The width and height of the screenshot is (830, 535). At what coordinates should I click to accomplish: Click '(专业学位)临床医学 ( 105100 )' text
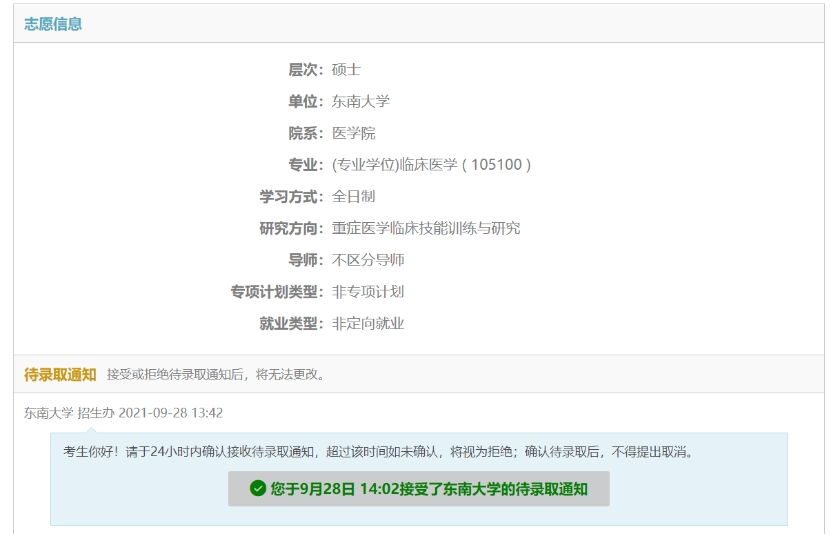coord(431,165)
